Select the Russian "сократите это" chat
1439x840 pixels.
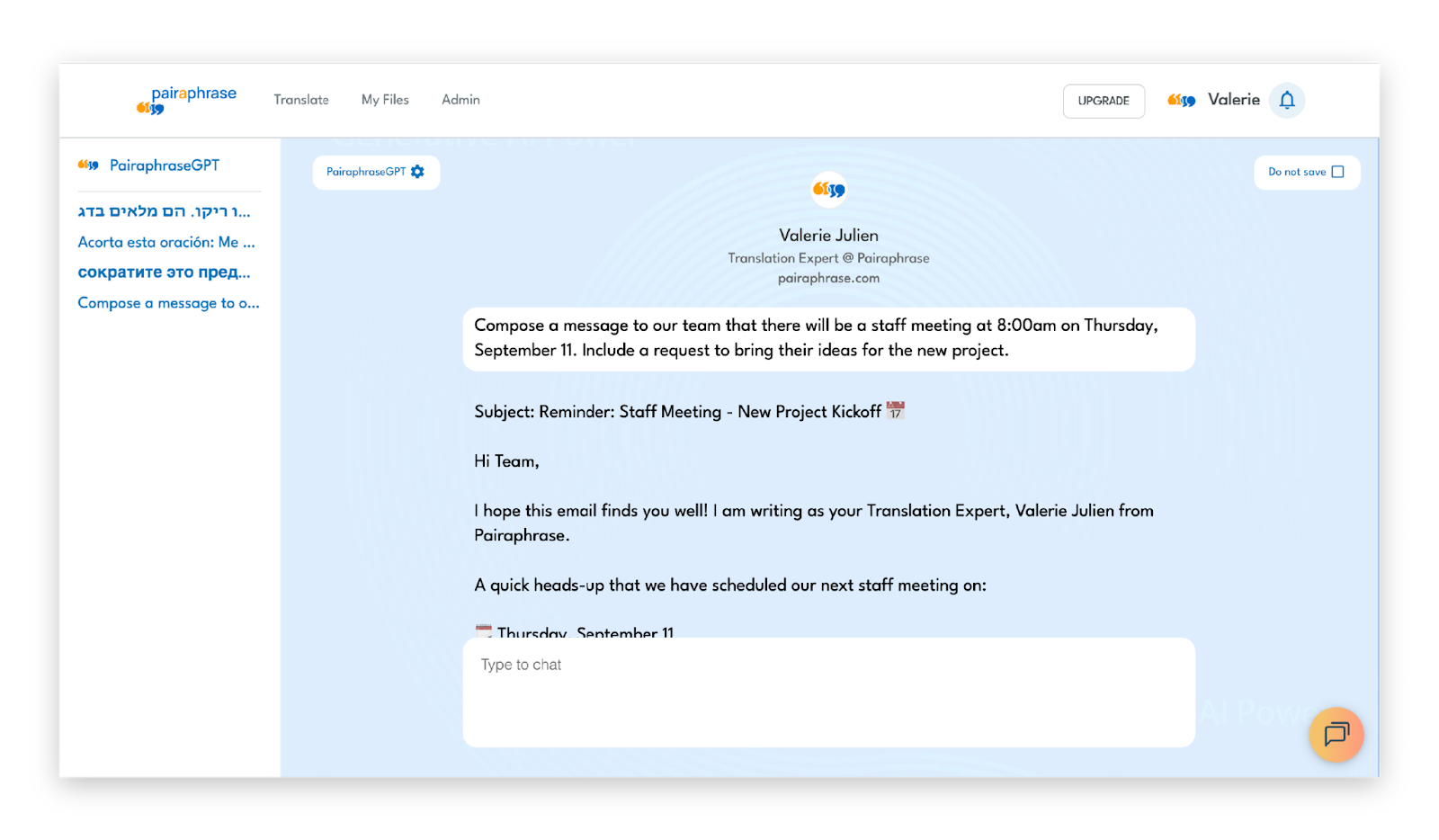coord(165,272)
